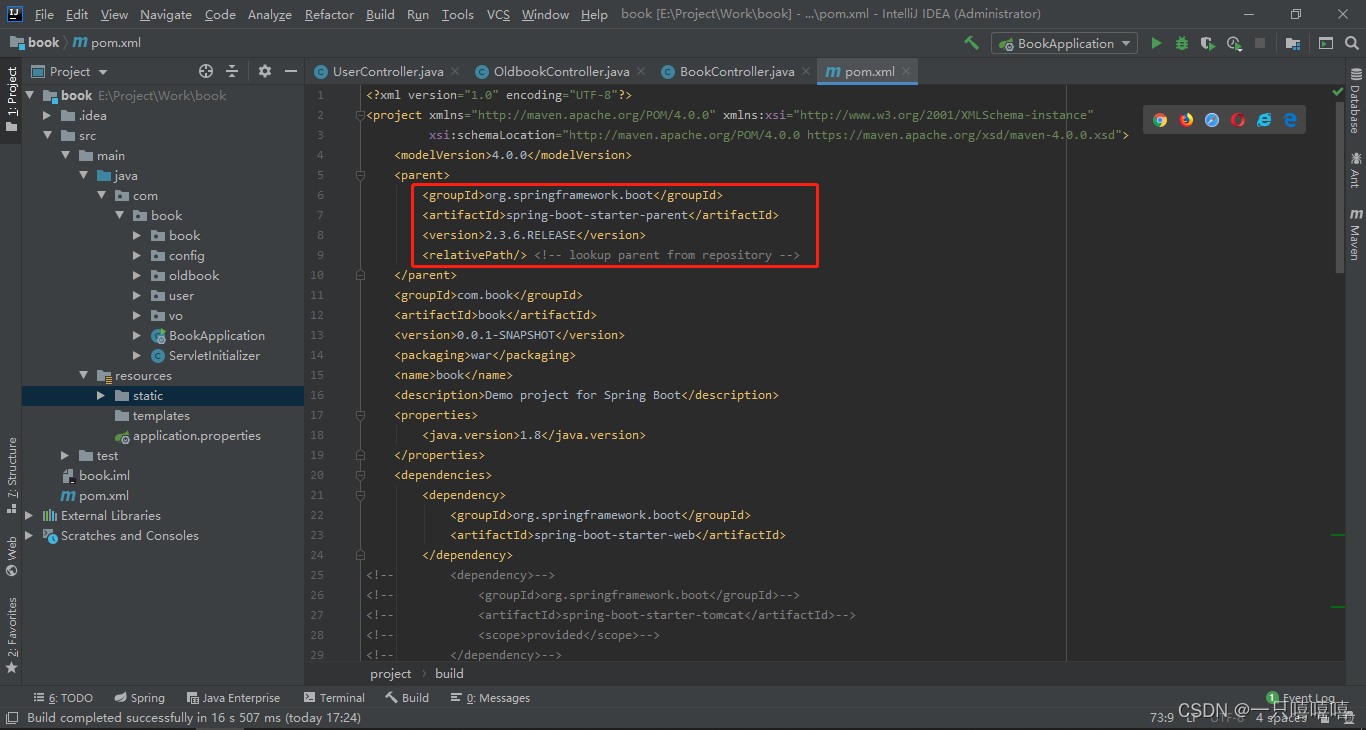Toggle the Spring tool window
Screen dimensions: 1366x730
(x=139, y=698)
